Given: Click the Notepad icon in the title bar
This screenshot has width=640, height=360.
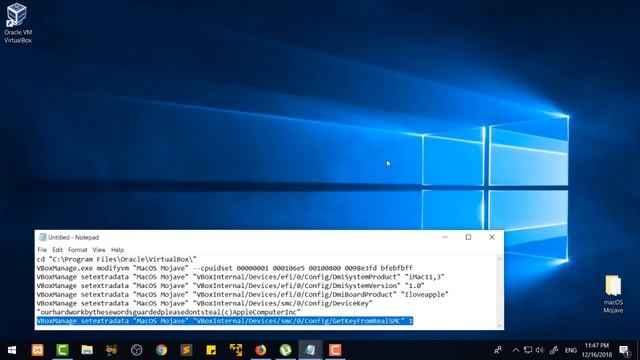Looking at the screenshot, I should (x=42, y=237).
